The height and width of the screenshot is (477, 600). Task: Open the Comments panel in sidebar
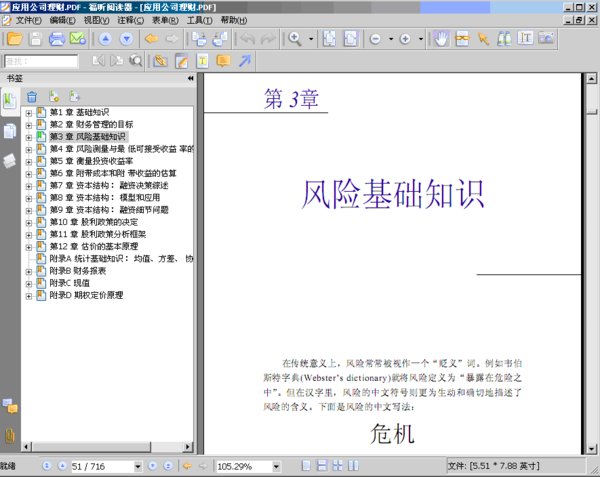[10, 406]
